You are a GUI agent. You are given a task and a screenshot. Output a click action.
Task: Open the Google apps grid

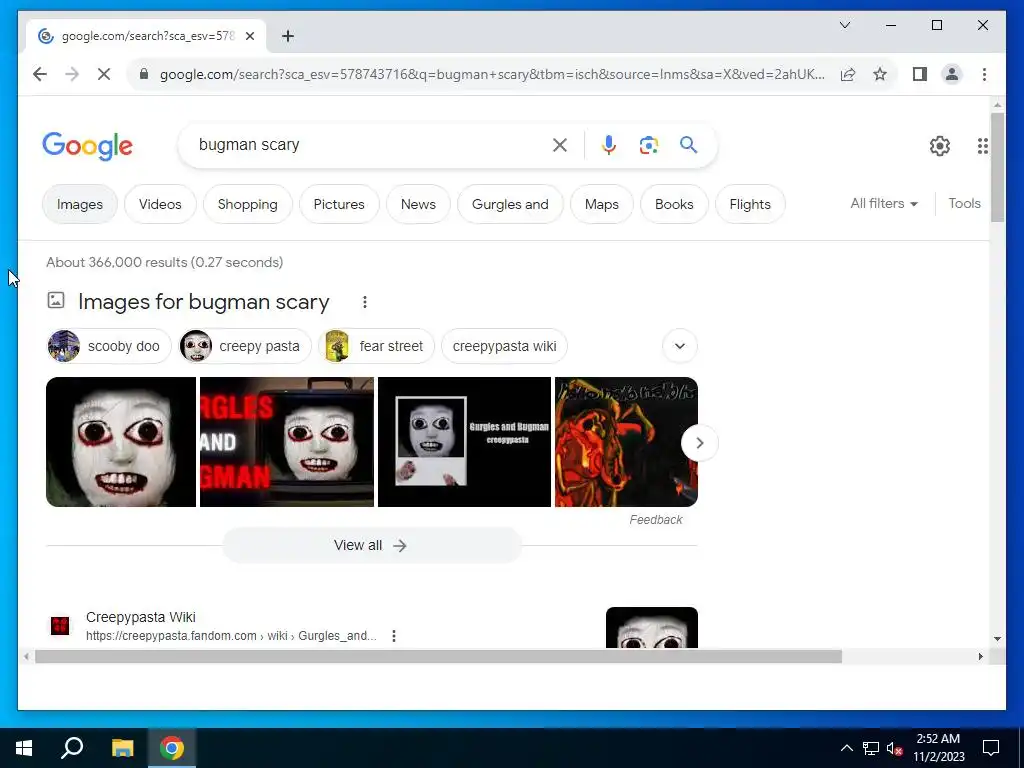[982, 146]
